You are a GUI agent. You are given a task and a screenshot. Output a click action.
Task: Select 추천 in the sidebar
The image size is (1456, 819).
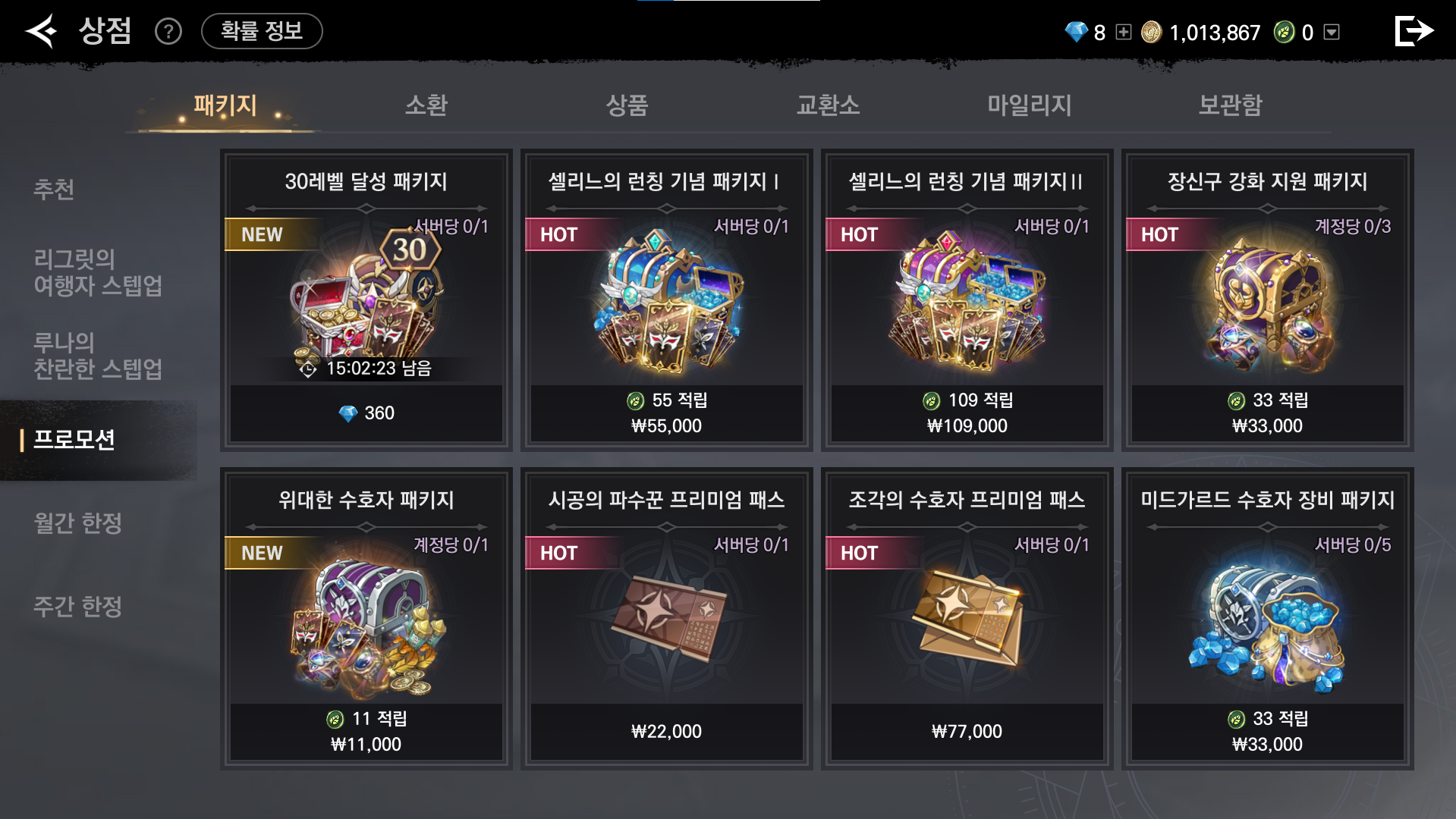tap(54, 189)
